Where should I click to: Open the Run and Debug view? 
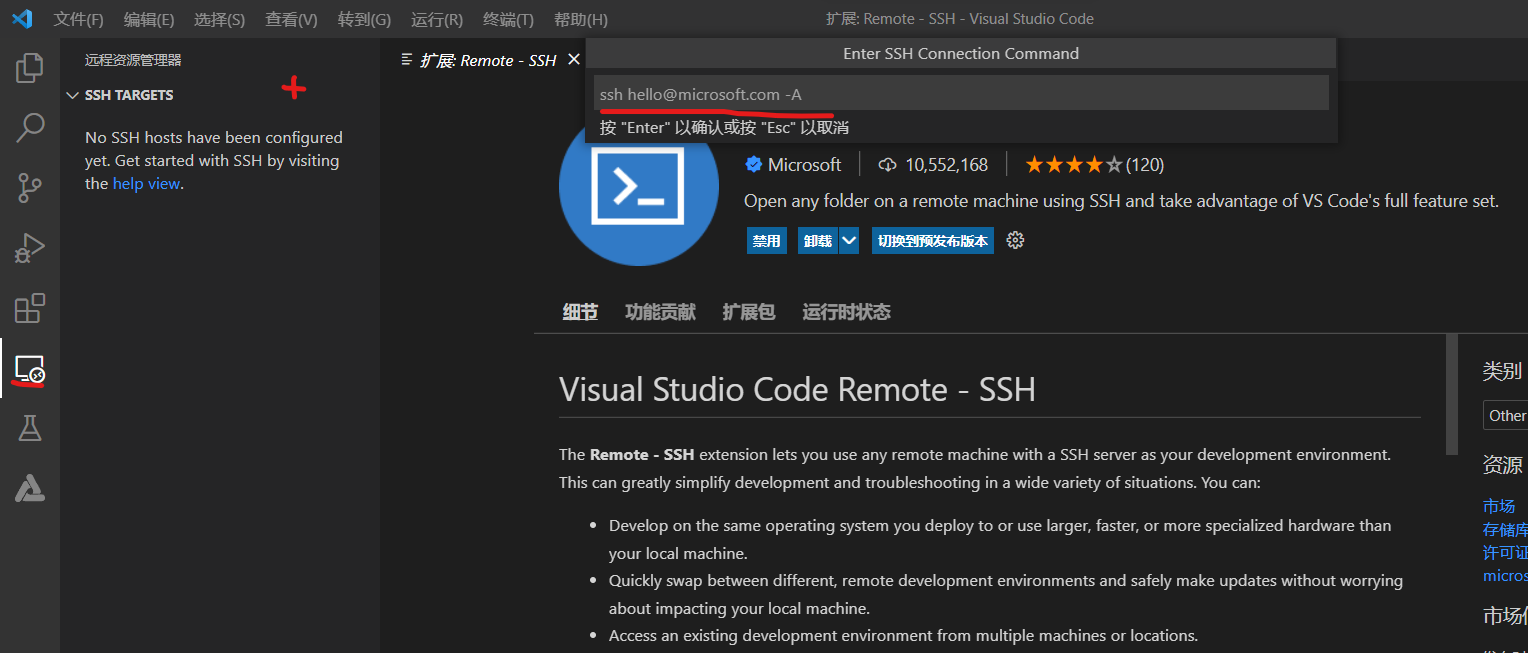pyautogui.click(x=30, y=247)
